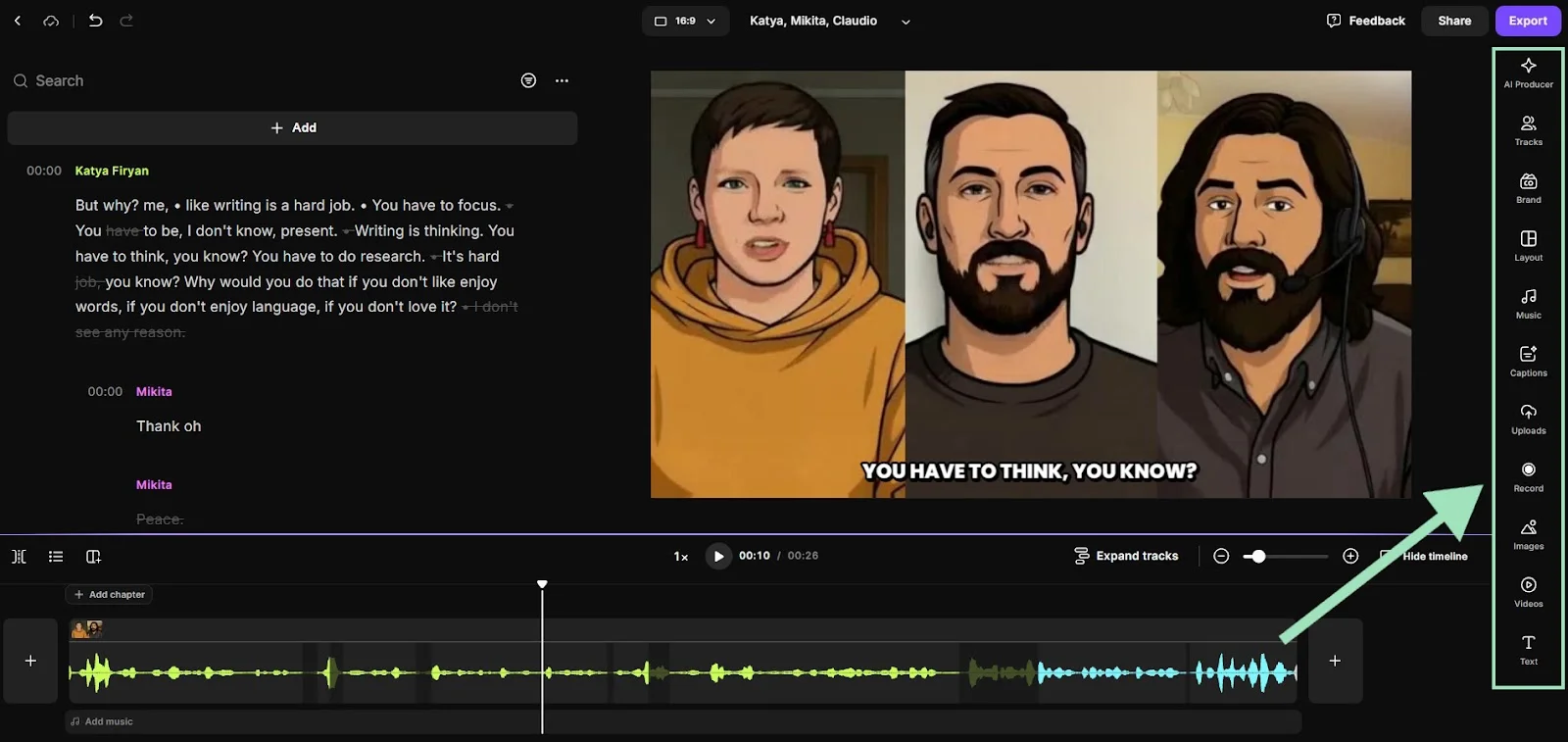Open the Images panel
Image resolution: width=1568 pixels, height=742 pixels.
pyautogui.click(x=1528, y=535)
